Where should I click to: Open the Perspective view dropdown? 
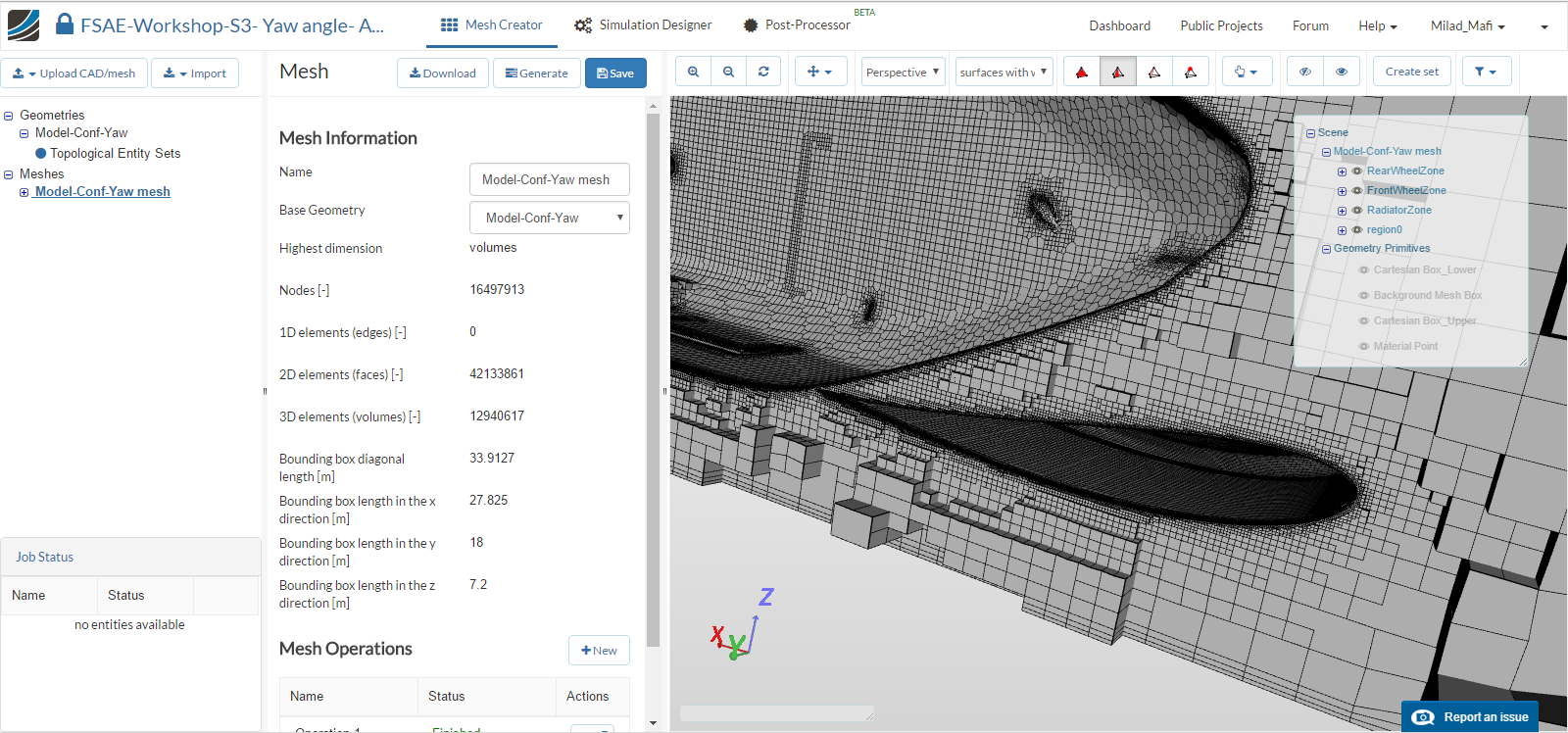coord(903,72)
